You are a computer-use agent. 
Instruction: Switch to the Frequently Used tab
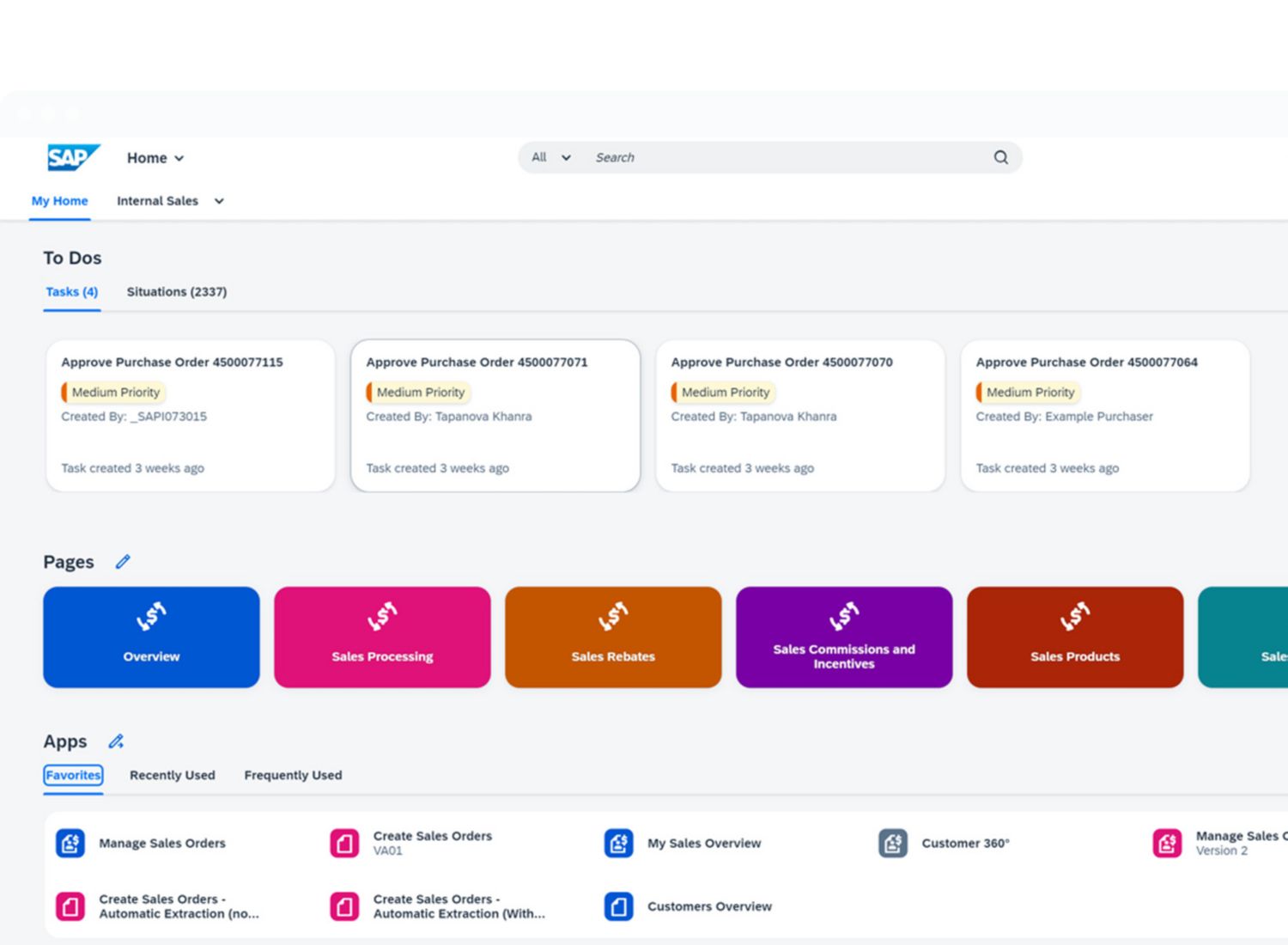point(293,775)
